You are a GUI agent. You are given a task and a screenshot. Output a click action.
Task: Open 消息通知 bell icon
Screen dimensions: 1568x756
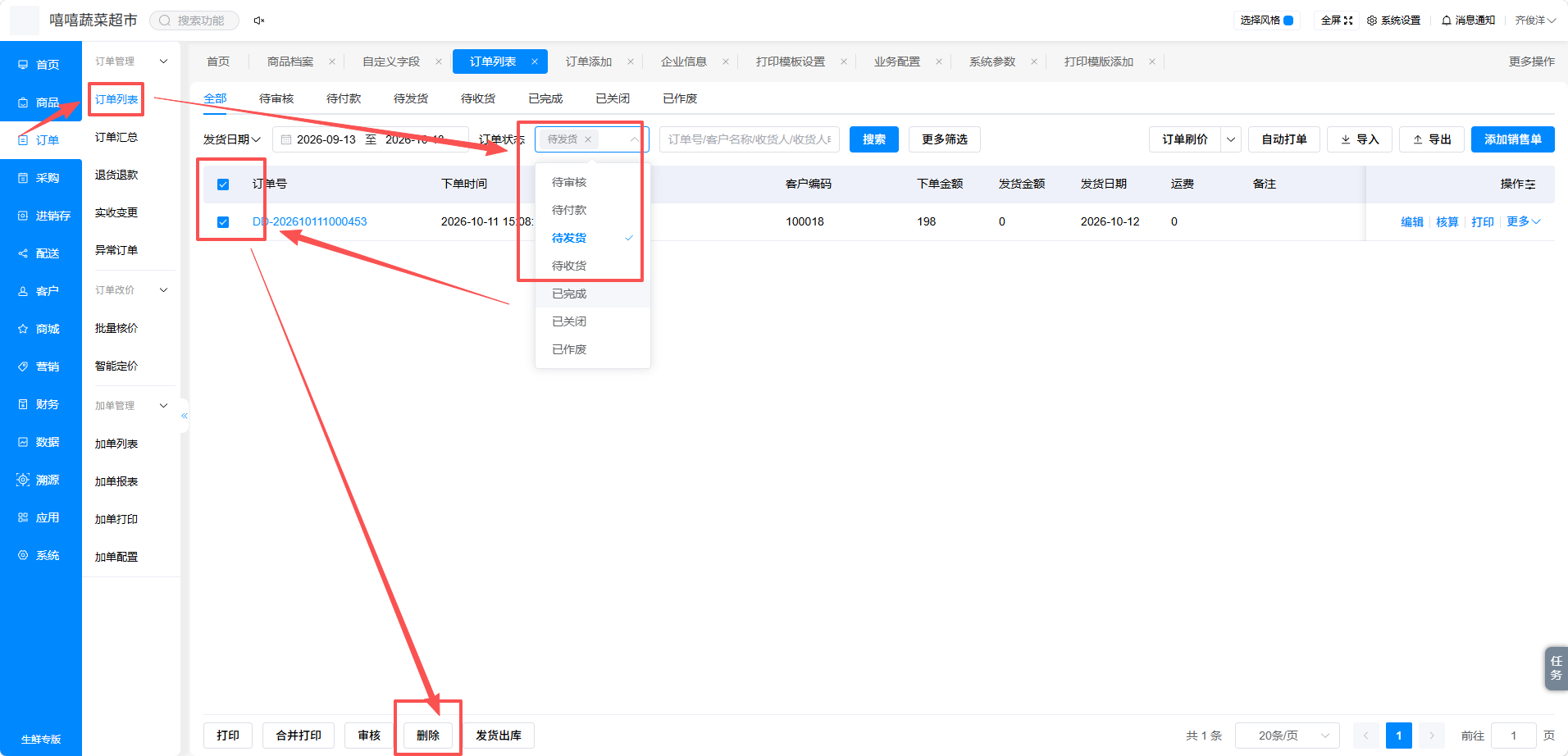point(1447,20)
